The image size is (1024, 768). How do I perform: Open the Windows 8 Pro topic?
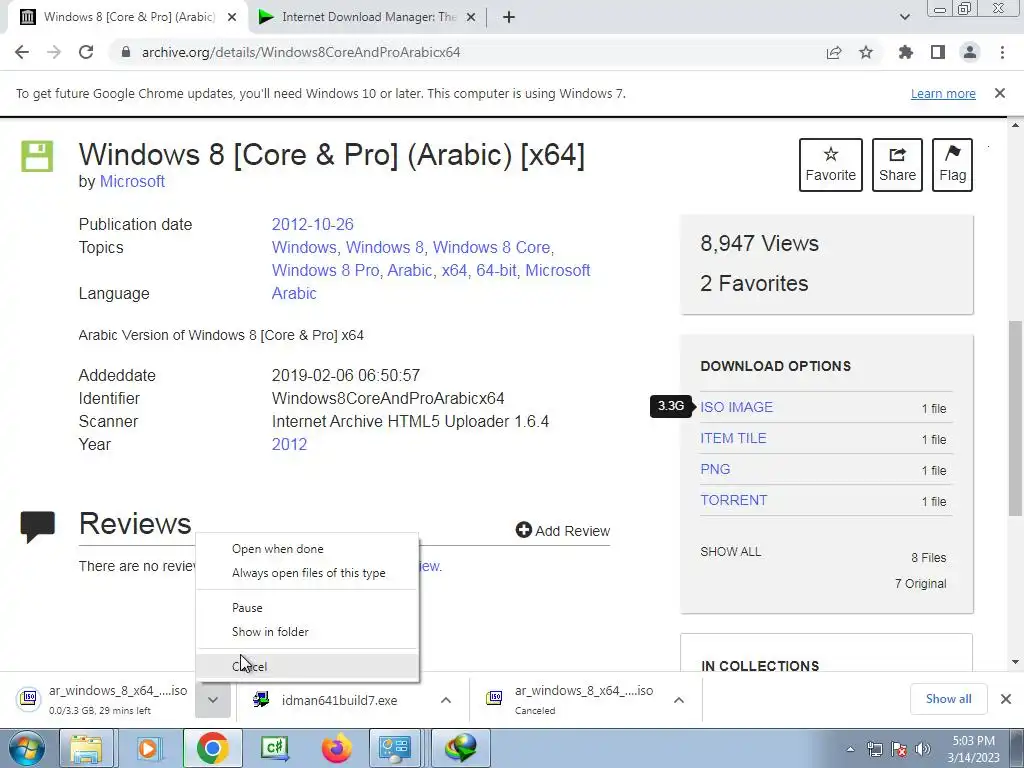coord(325,270)
